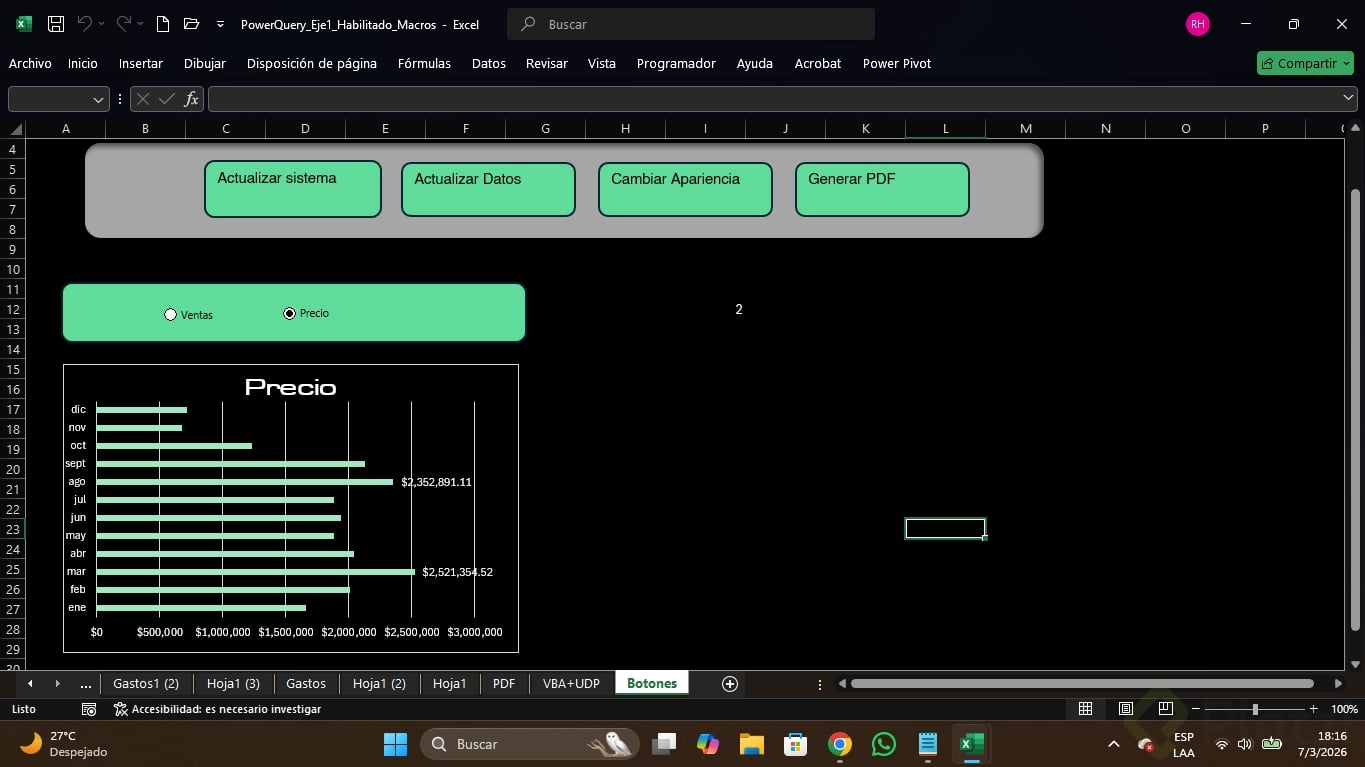Go to previous sheet tab with left arrow

pos(30,684)
